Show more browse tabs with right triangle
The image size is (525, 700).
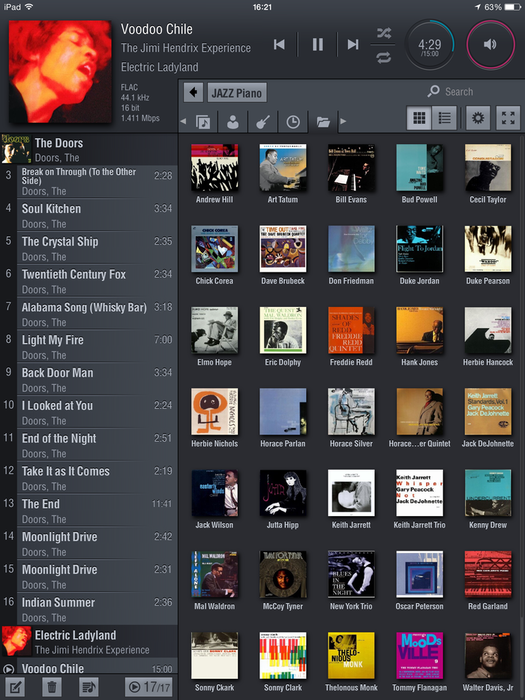pos(343,121)
